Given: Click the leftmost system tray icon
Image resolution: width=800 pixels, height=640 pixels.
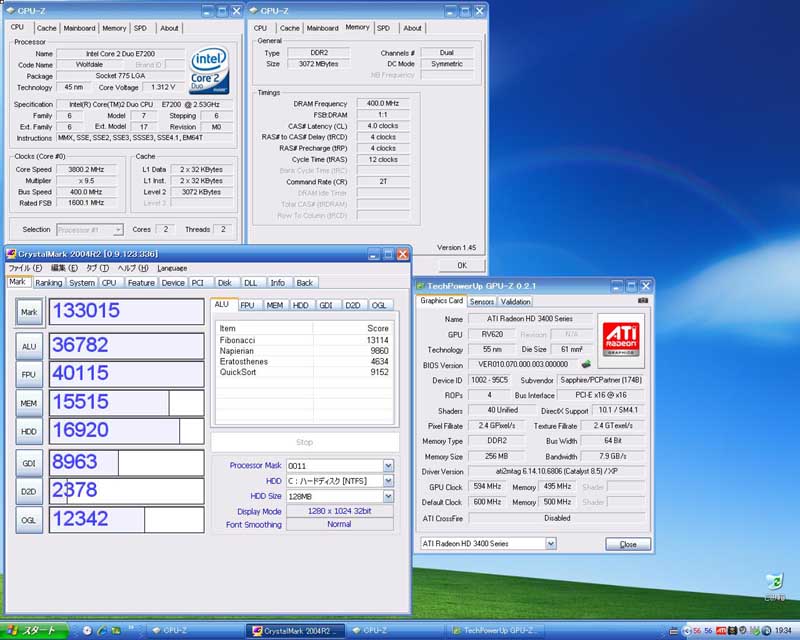Looking at the screenshot, I should coord(673,631).
